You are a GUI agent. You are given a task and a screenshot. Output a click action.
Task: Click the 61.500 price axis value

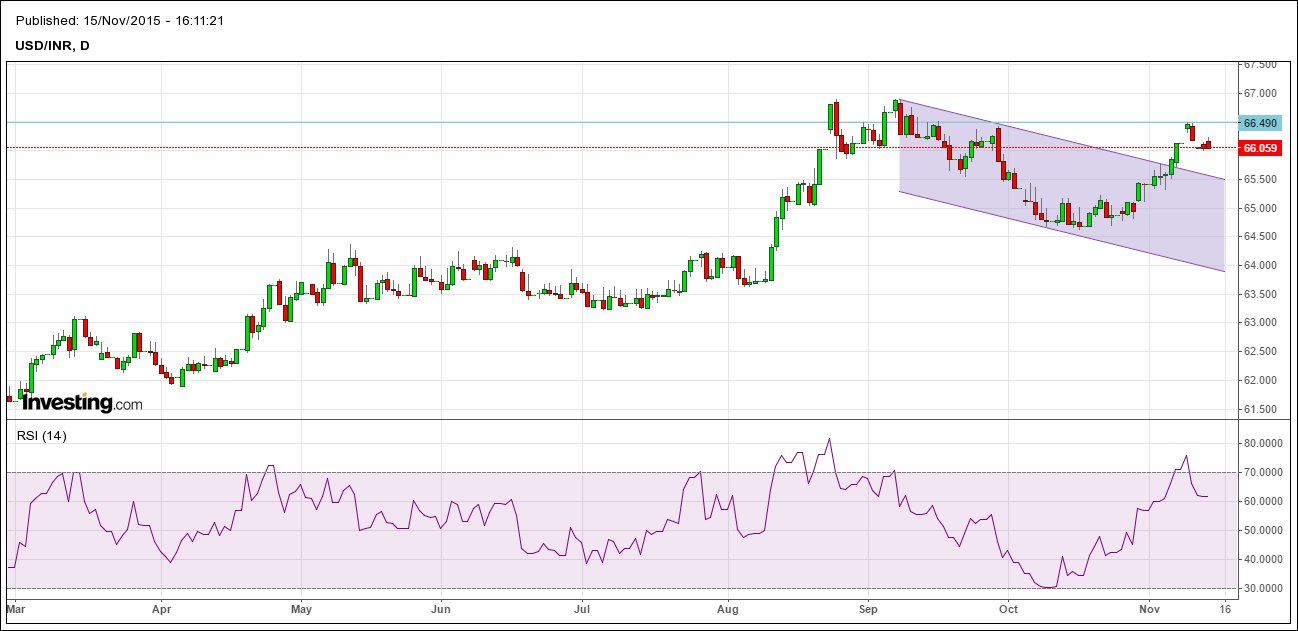[1259, 410]
